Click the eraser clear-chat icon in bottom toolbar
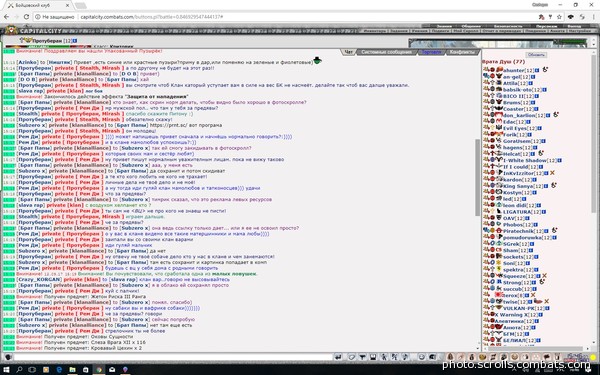600x375 pixels. pos(352,357)
